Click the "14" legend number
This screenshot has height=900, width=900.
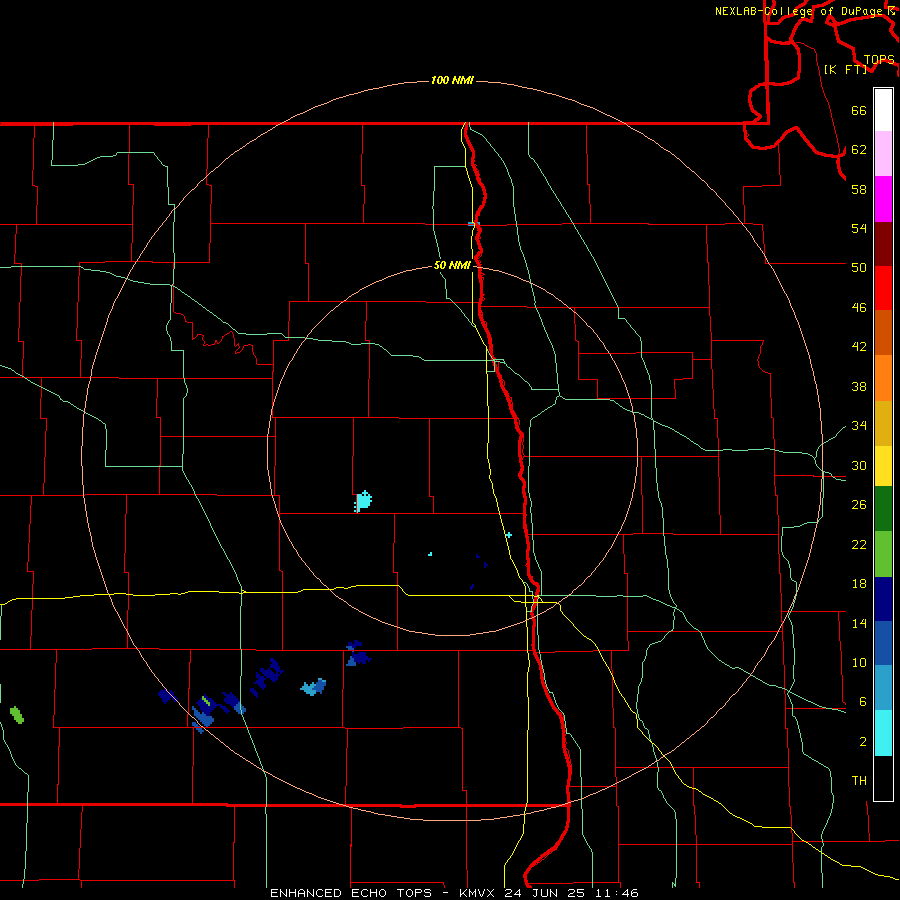[859, 623]
